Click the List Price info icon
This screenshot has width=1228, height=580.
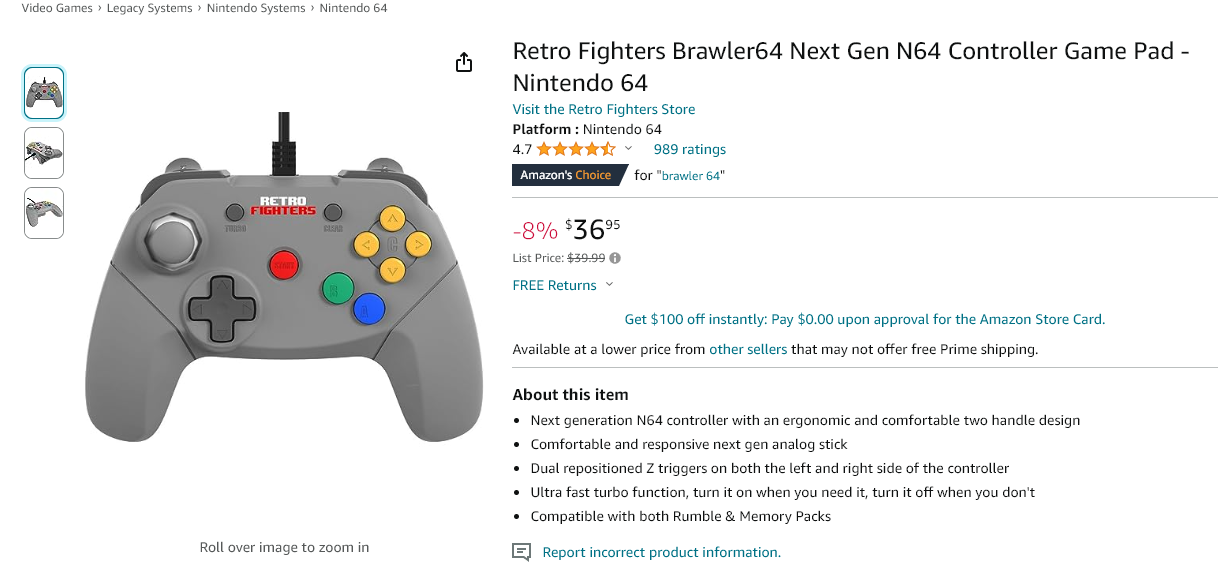[x=615, y=258]
